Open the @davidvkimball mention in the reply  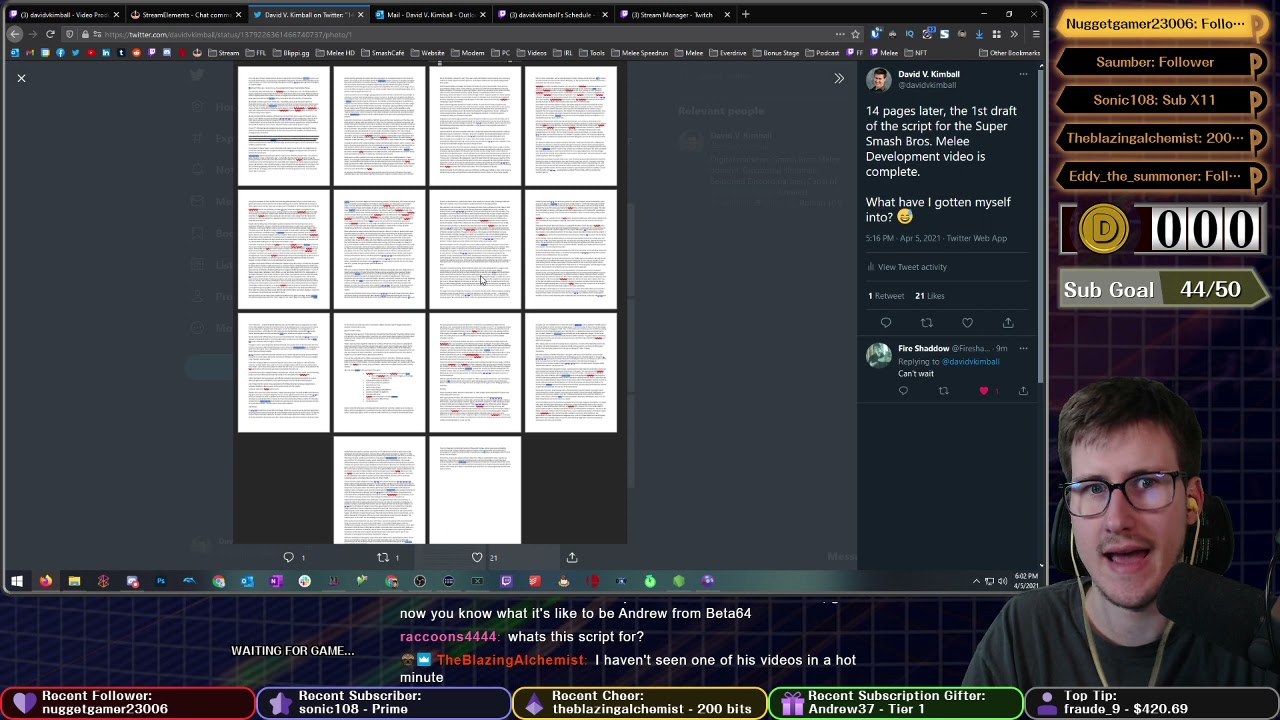coord(970,361)
